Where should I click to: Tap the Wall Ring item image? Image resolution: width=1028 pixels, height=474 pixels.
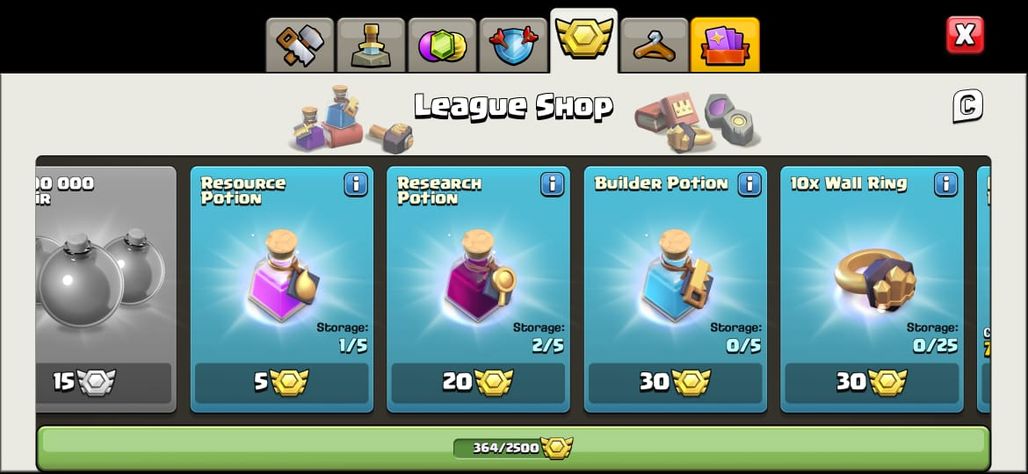point(875,277)
